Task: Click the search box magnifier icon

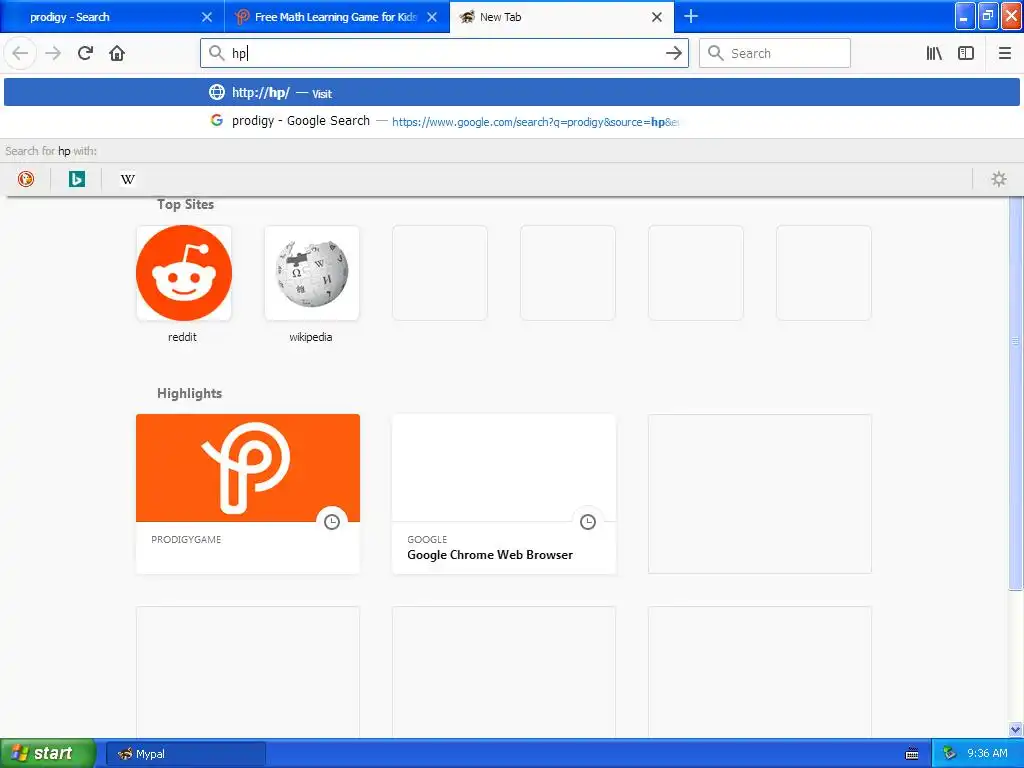Action: click(716, 53)
